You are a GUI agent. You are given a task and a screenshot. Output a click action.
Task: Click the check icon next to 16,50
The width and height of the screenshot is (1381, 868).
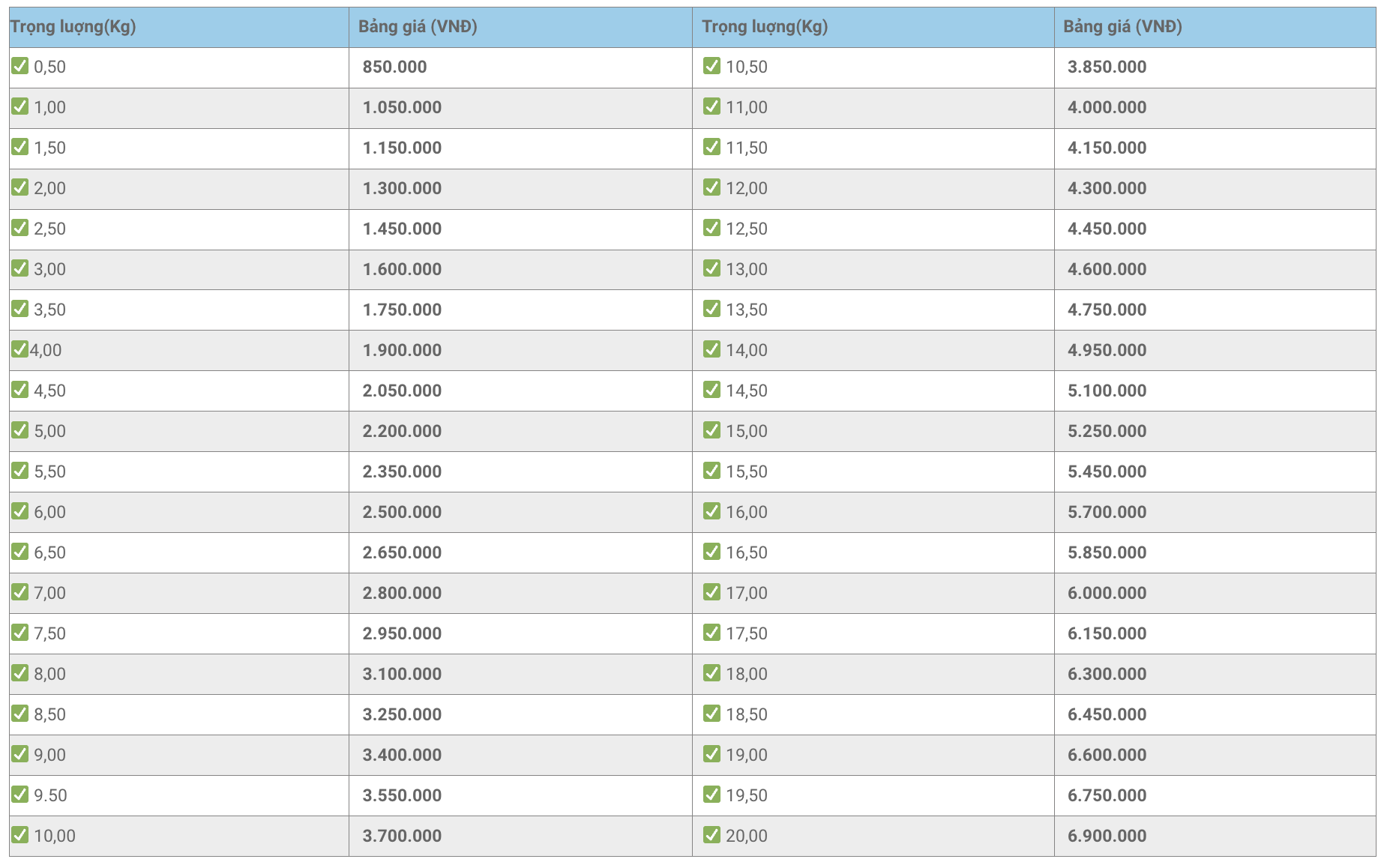point(711,552)
